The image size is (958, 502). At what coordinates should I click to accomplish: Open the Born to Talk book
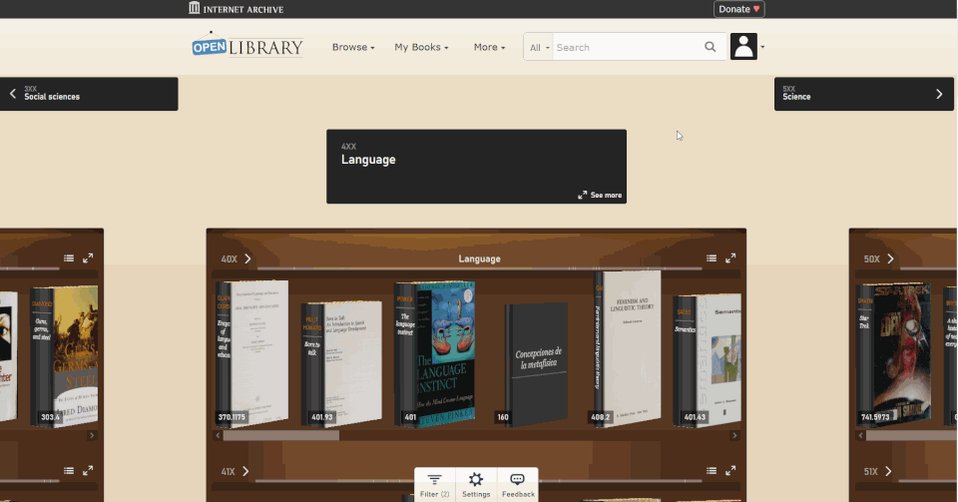(342, 363)
